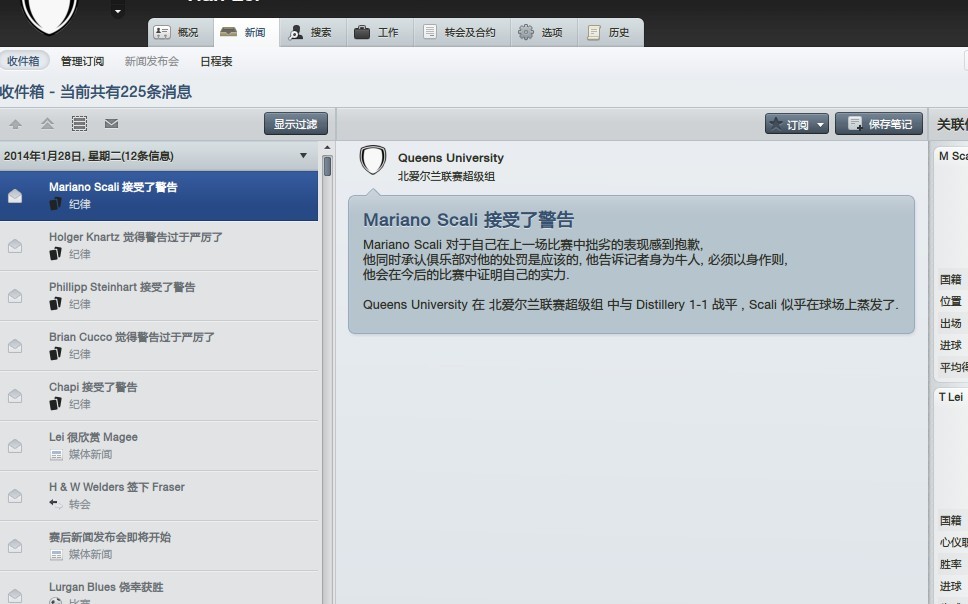Image resolution: width=968 pixels, height=604 pixels.
Task: Click open-envelope icon on H & W Welders row
Action: (x=15, y=496)
